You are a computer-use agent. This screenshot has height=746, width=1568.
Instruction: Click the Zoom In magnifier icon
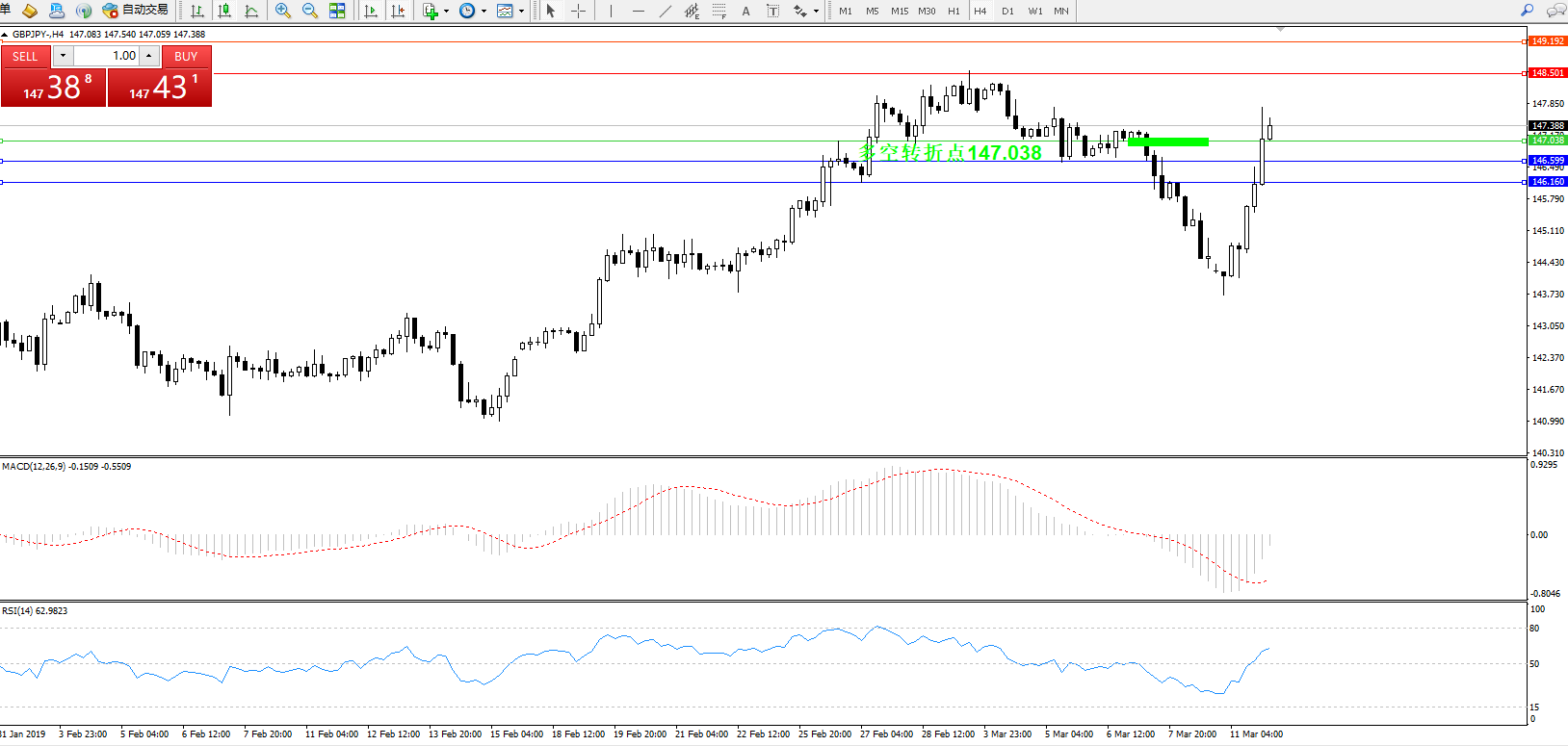[282, 11]
